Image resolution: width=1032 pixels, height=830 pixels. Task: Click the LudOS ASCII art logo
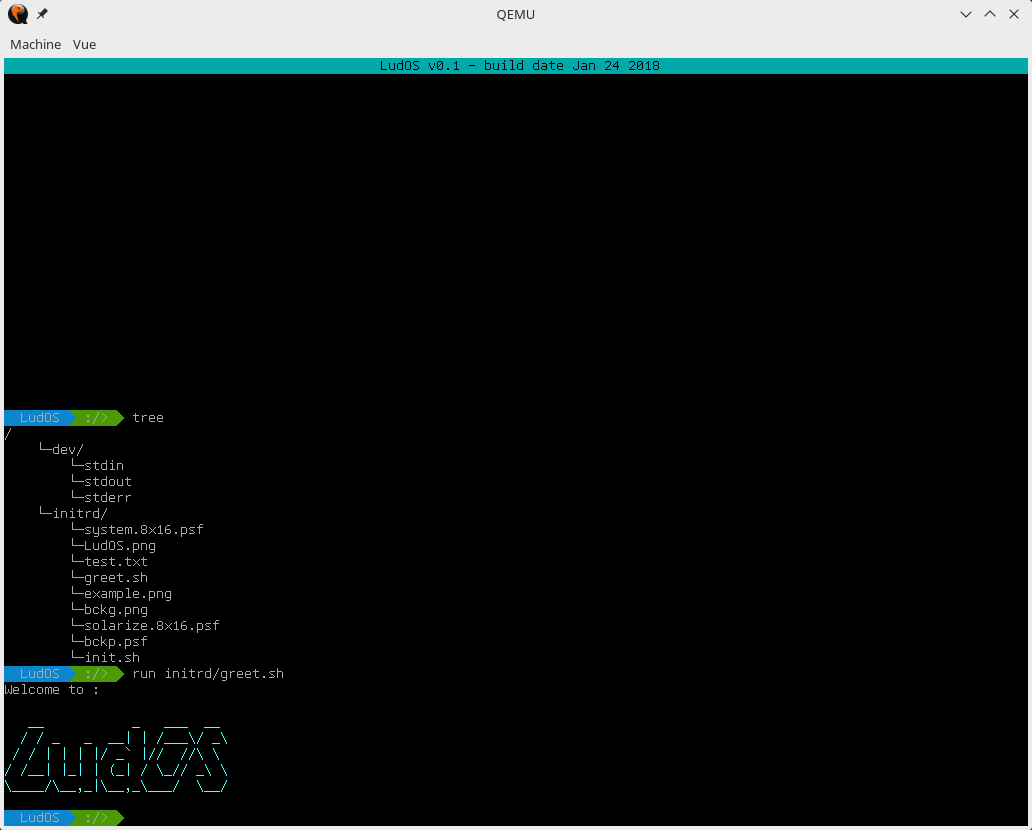[x=116, y=759]
